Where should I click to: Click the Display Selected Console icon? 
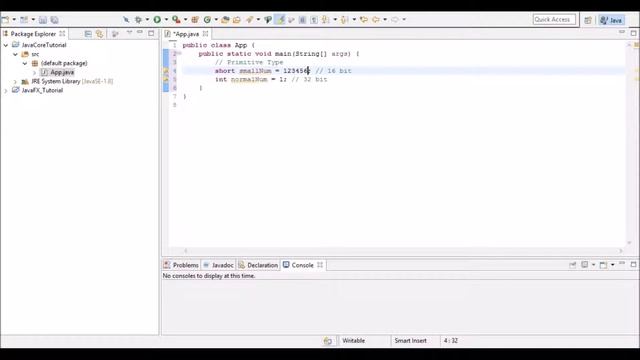point(585,265)
